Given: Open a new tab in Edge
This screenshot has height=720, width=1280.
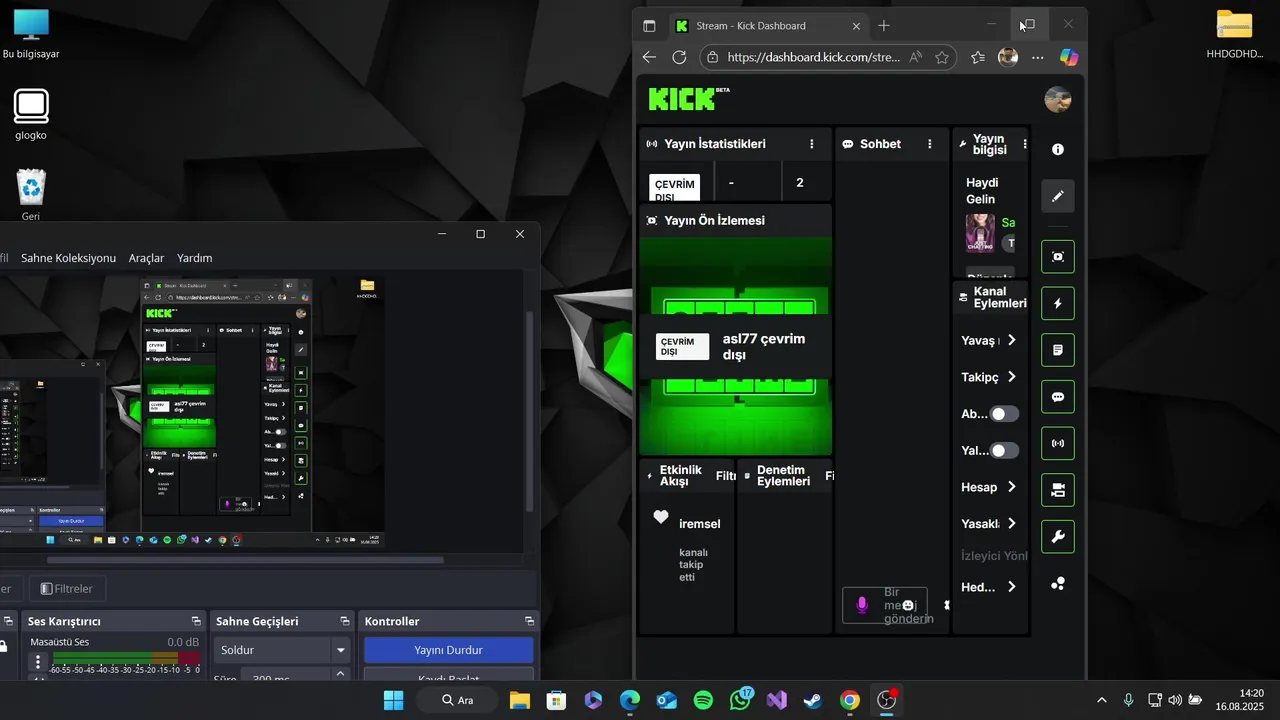Looking at the screenshot, I should [884, 26].
